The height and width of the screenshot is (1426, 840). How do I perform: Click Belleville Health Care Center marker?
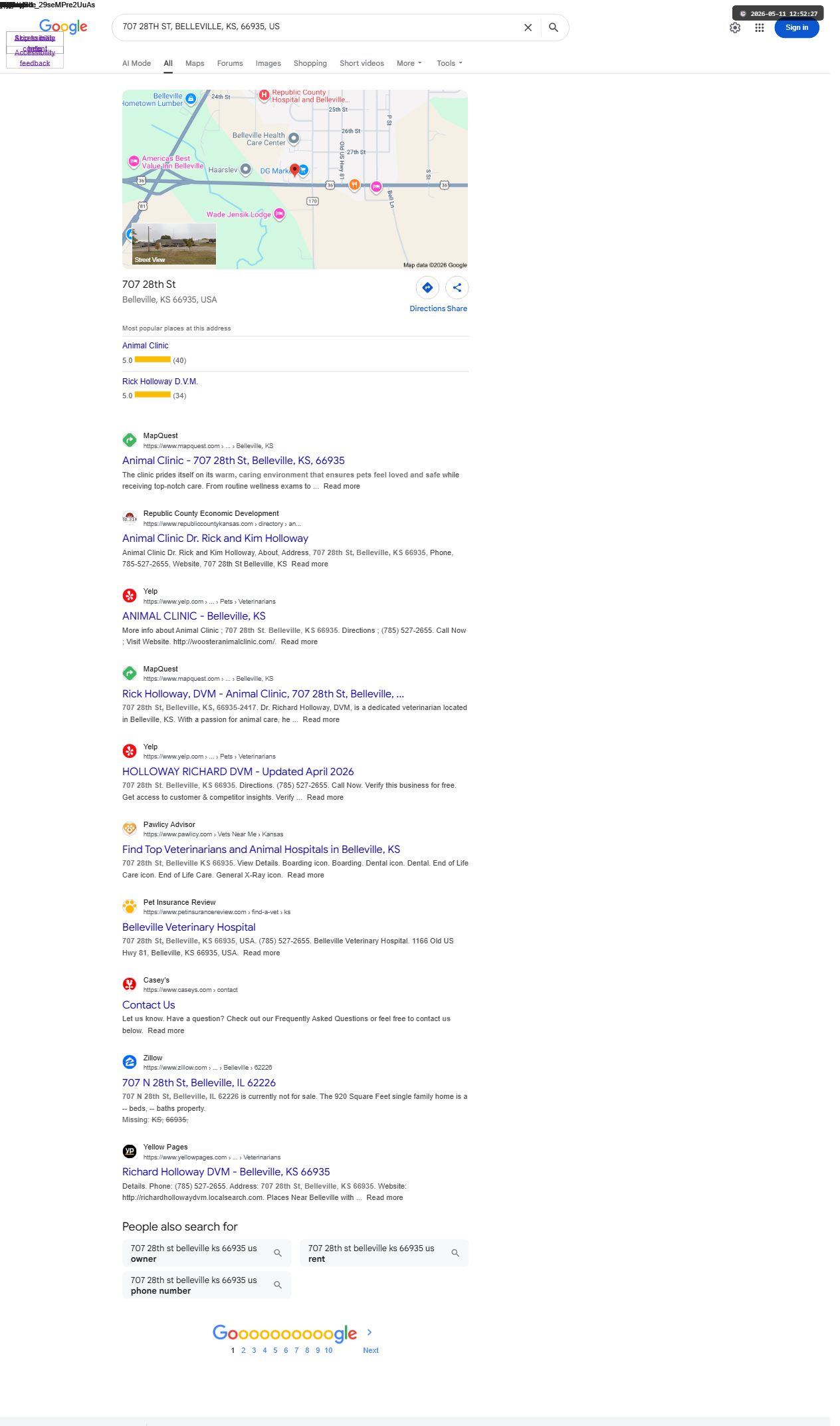point(294,138)
